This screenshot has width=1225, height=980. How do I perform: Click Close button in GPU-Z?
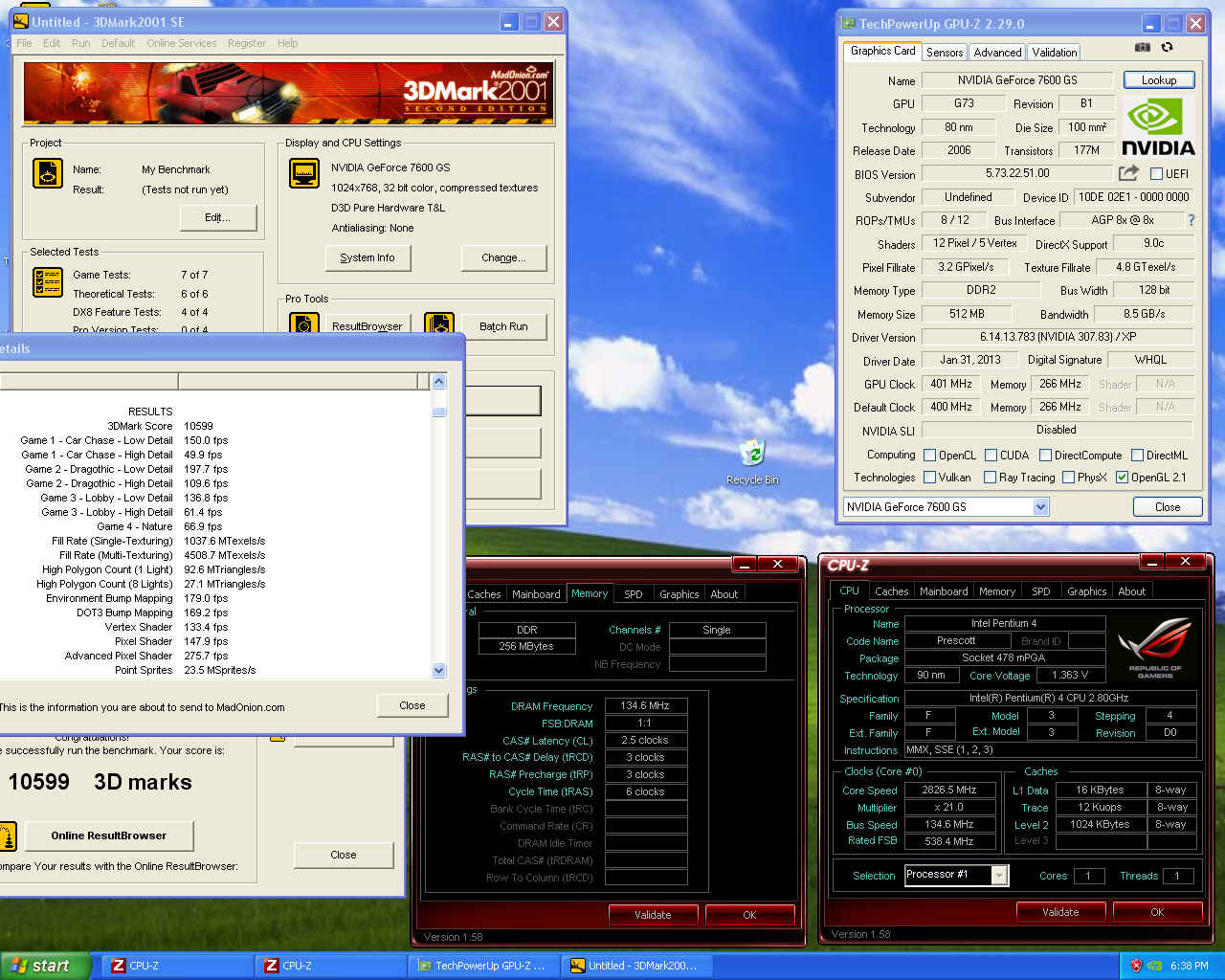(x=1168, y=507)
